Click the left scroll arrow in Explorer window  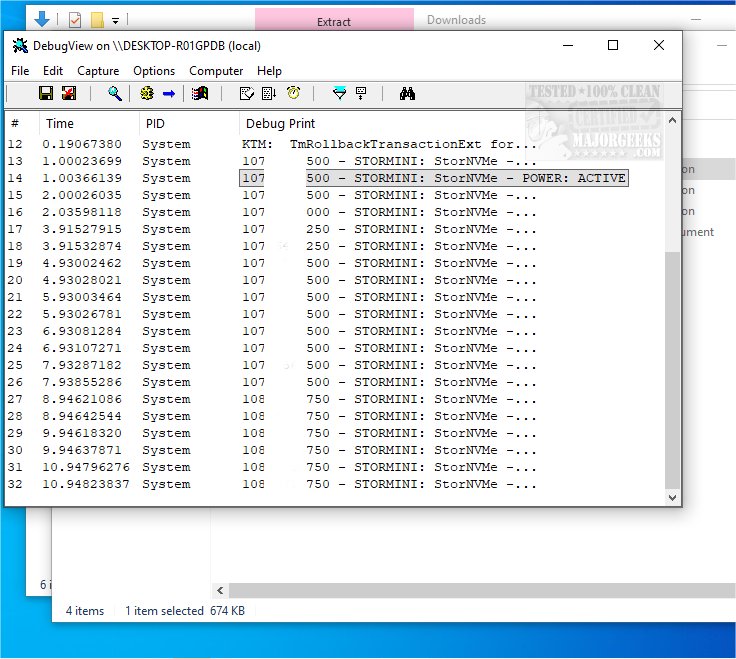pos(220,590)
